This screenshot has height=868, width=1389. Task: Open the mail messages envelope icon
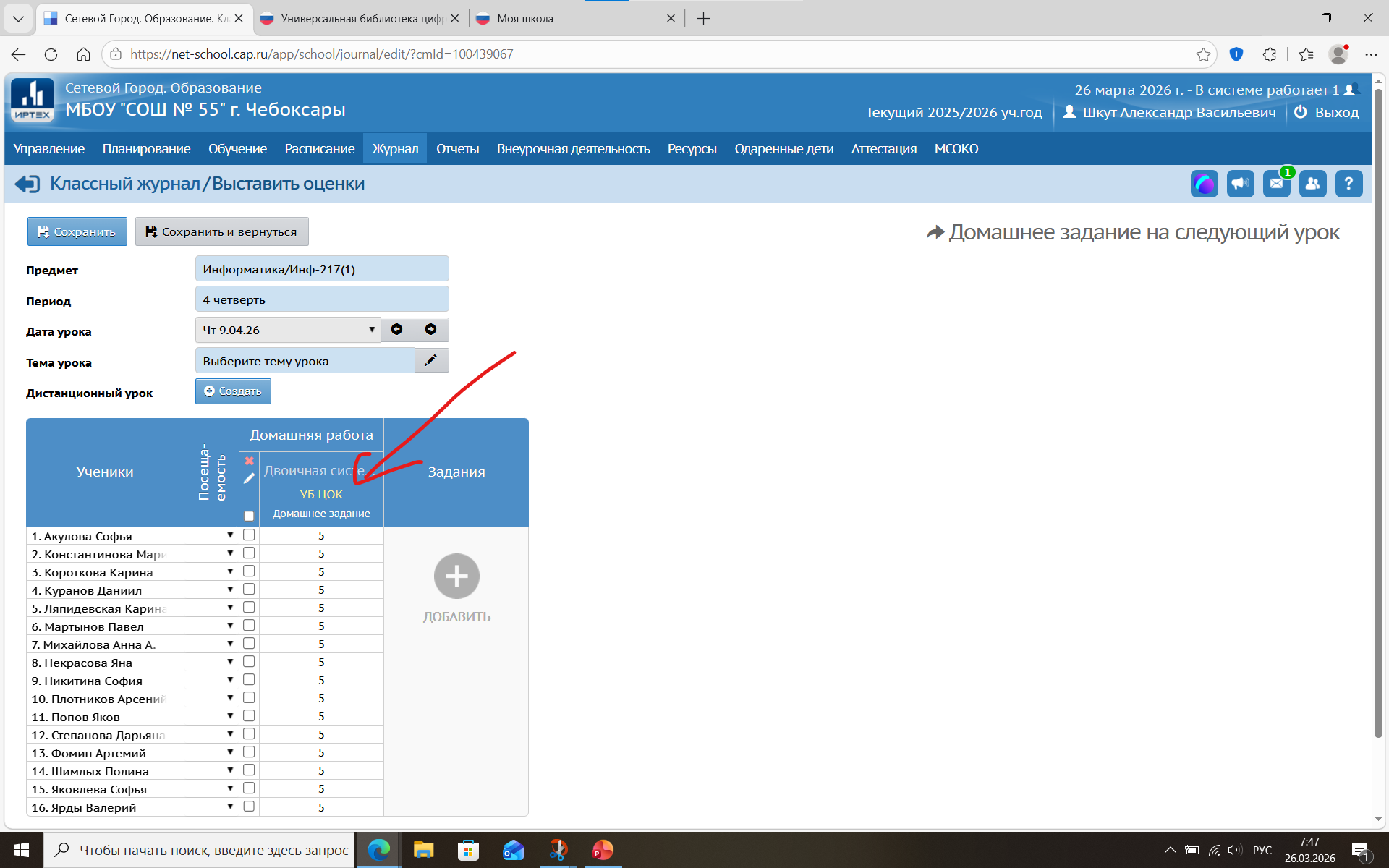[1276, 184]
